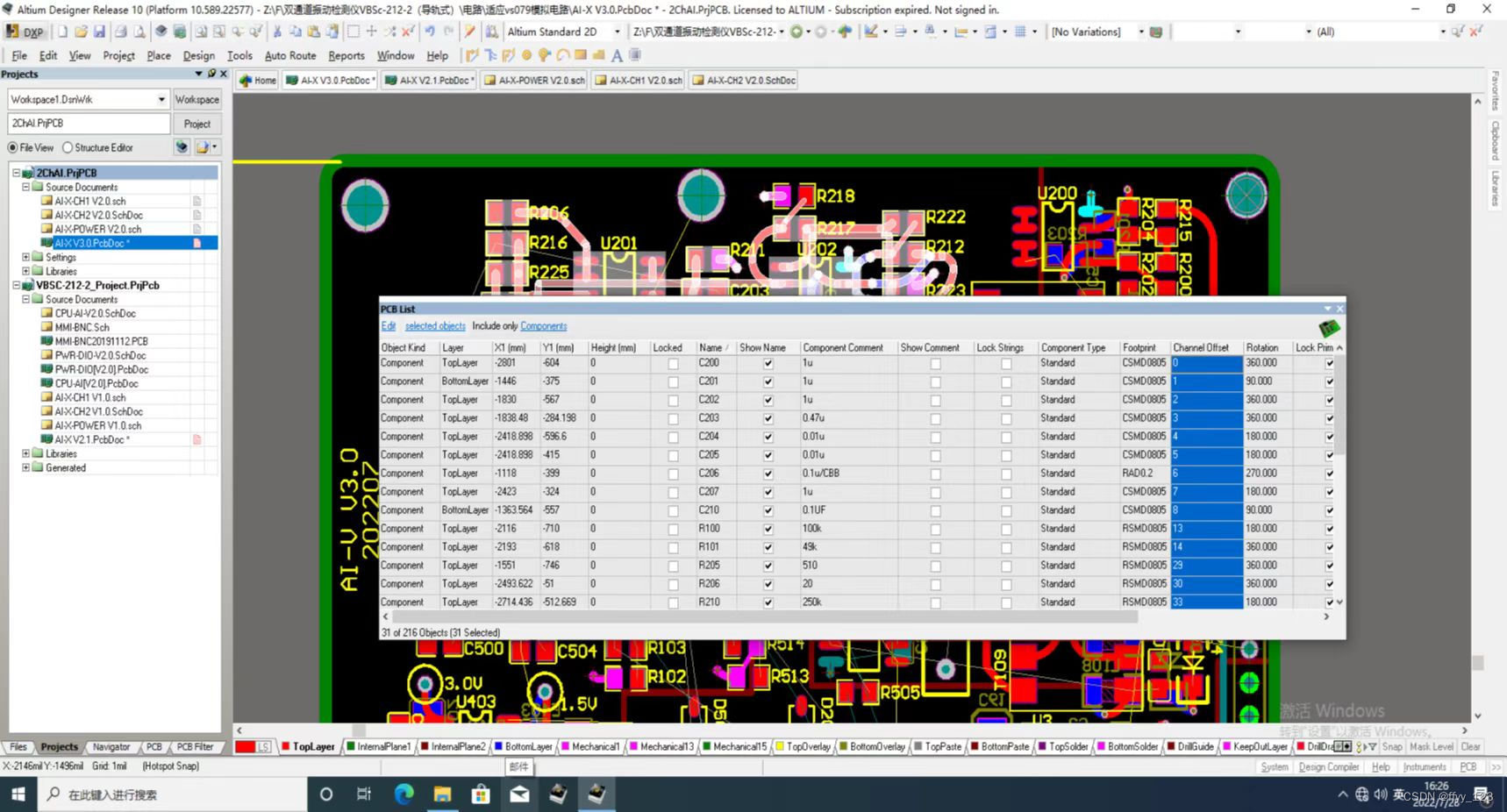Screen dimensions: 1507x812
Task: Toggle Show Comment checkbox for C203
Action: pyautogui.click(x=935, y=418)
